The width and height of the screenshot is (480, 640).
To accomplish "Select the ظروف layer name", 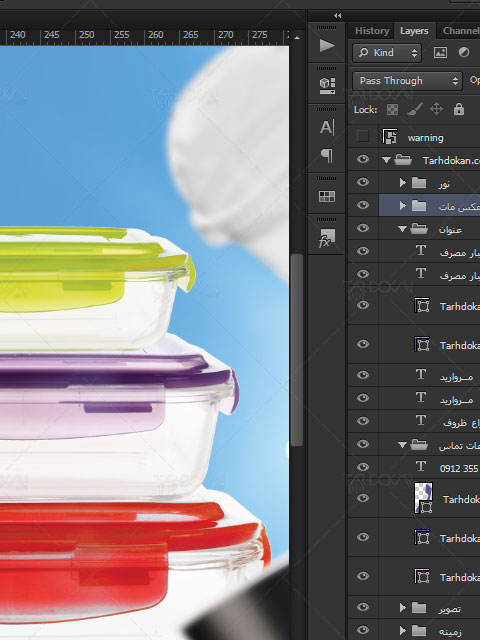I will point(461,422).
